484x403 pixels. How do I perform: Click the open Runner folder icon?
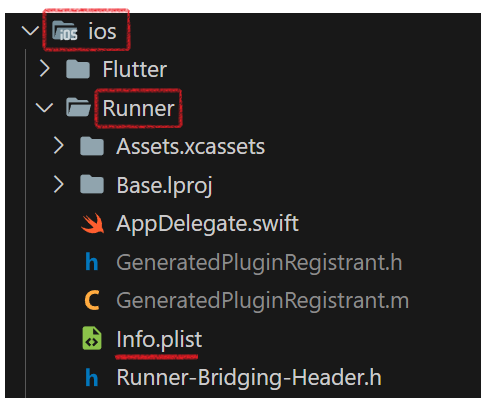coord(78,107)
